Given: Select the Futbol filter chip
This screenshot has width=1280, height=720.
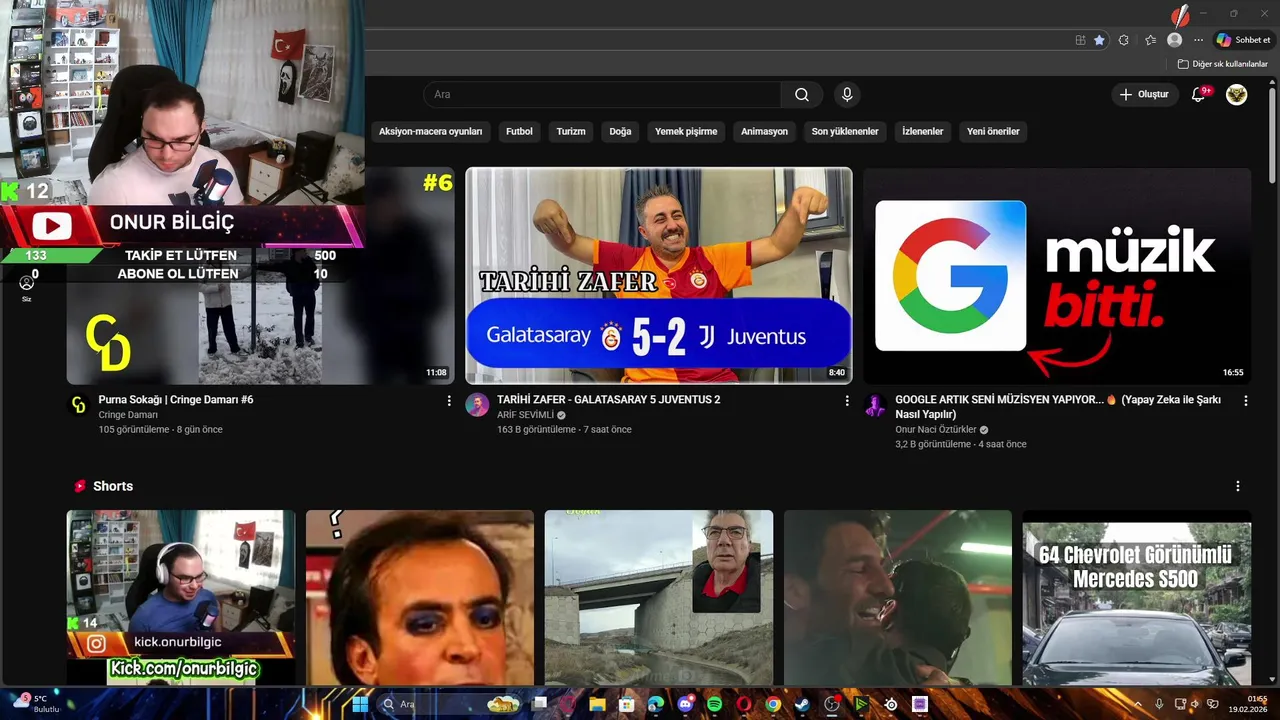Looking at the screenshot, I should [x=519, y=131].
